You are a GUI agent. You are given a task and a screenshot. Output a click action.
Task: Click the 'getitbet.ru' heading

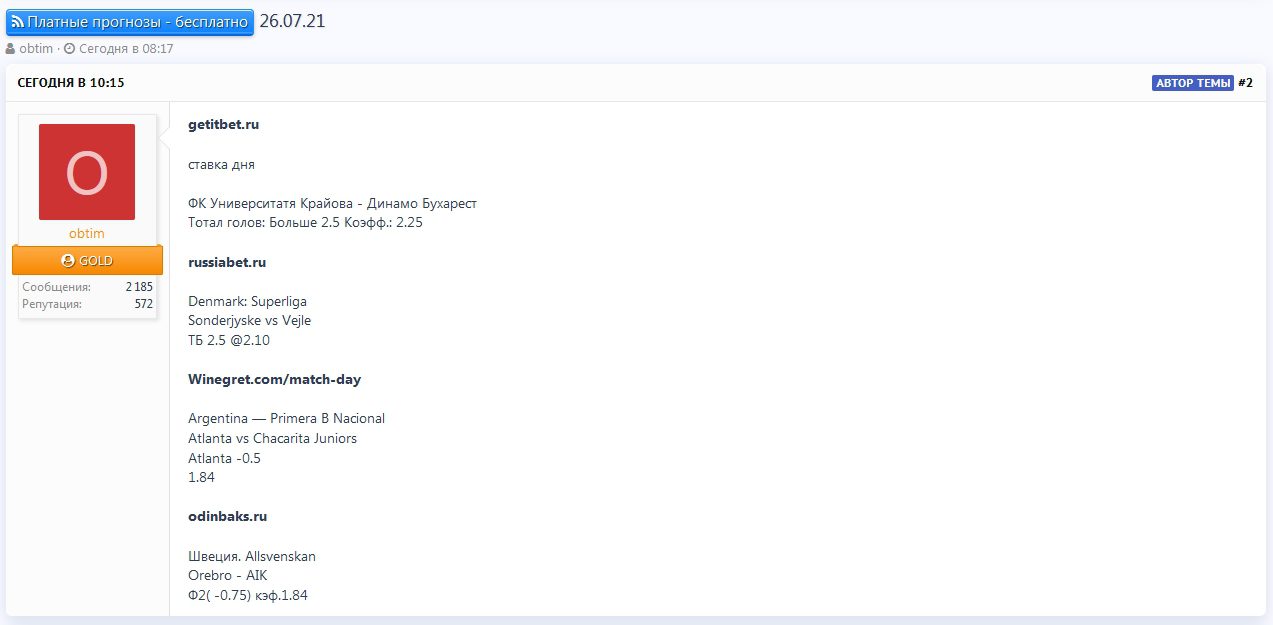pos(224,125)
